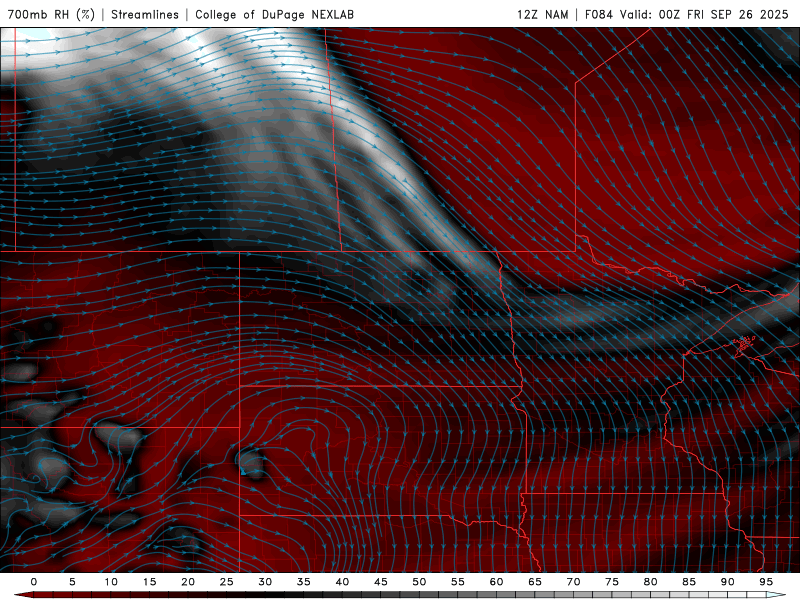The image size is (800, 600).
Task: Click the '00Z FRI SEP 26 2025' valid time
Action: pyautogui.click(x=723, y=14)
